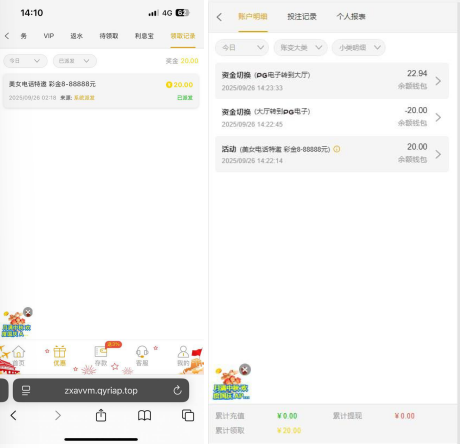Image resolution: width=460 pixels, height=448 pixels.
Task: Expand the 已派发 status dropdown
Action: (75, 61)
